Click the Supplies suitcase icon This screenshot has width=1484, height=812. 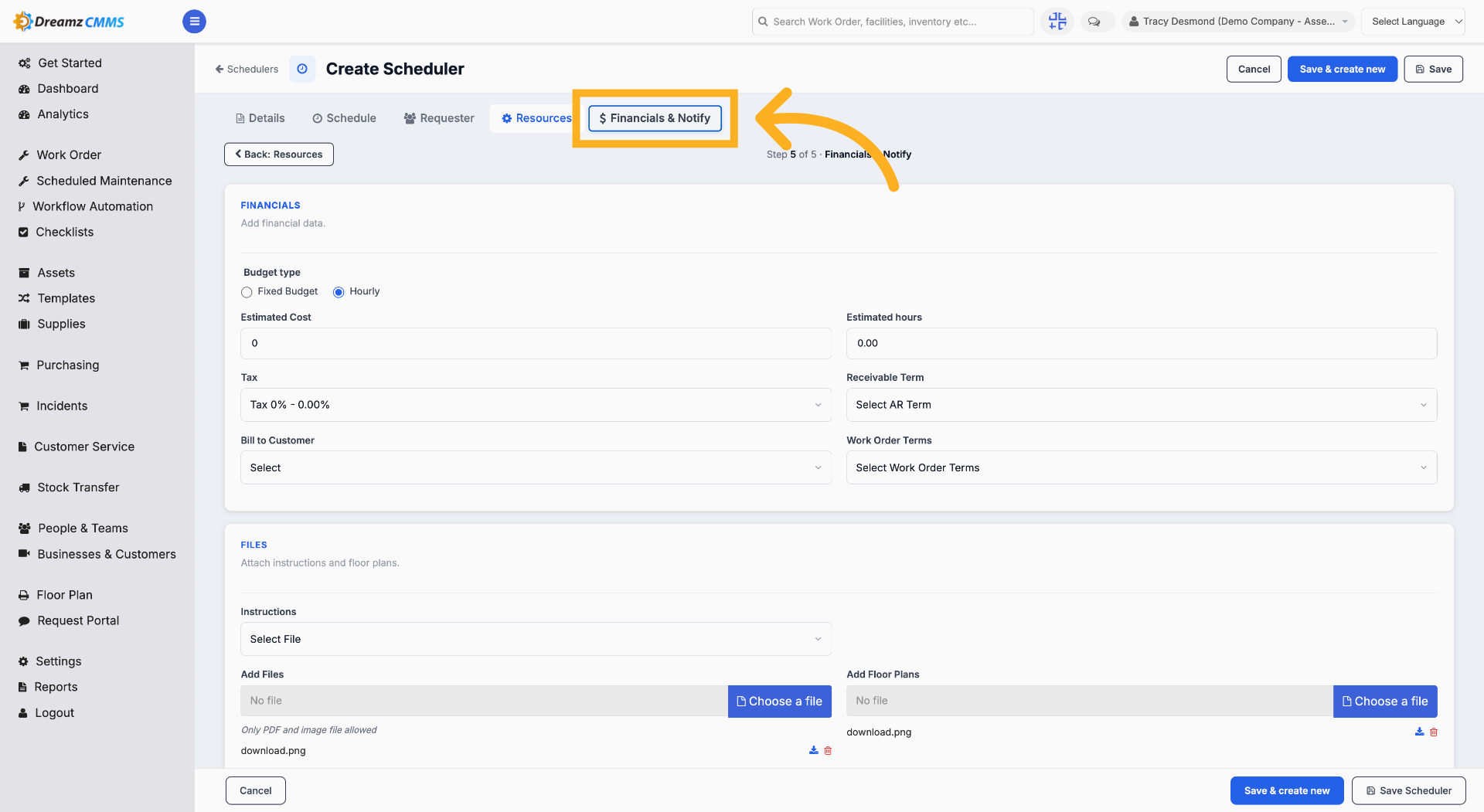pyautogui.click(x=24, y=324)
